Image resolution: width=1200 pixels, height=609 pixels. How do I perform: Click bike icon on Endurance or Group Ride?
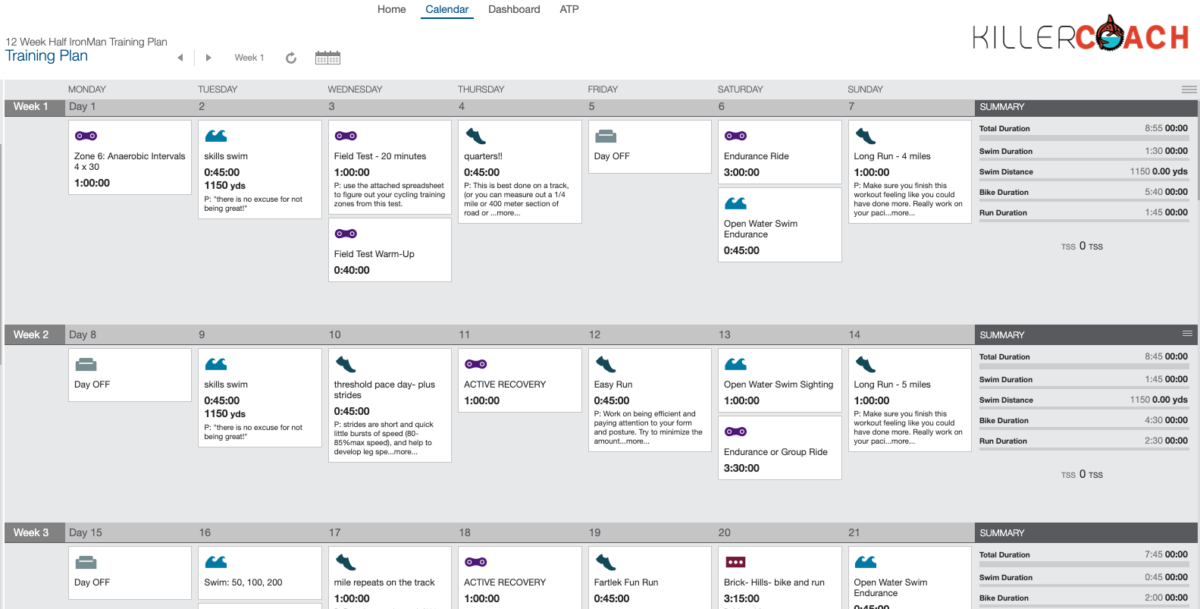click(x=736, y=431)
